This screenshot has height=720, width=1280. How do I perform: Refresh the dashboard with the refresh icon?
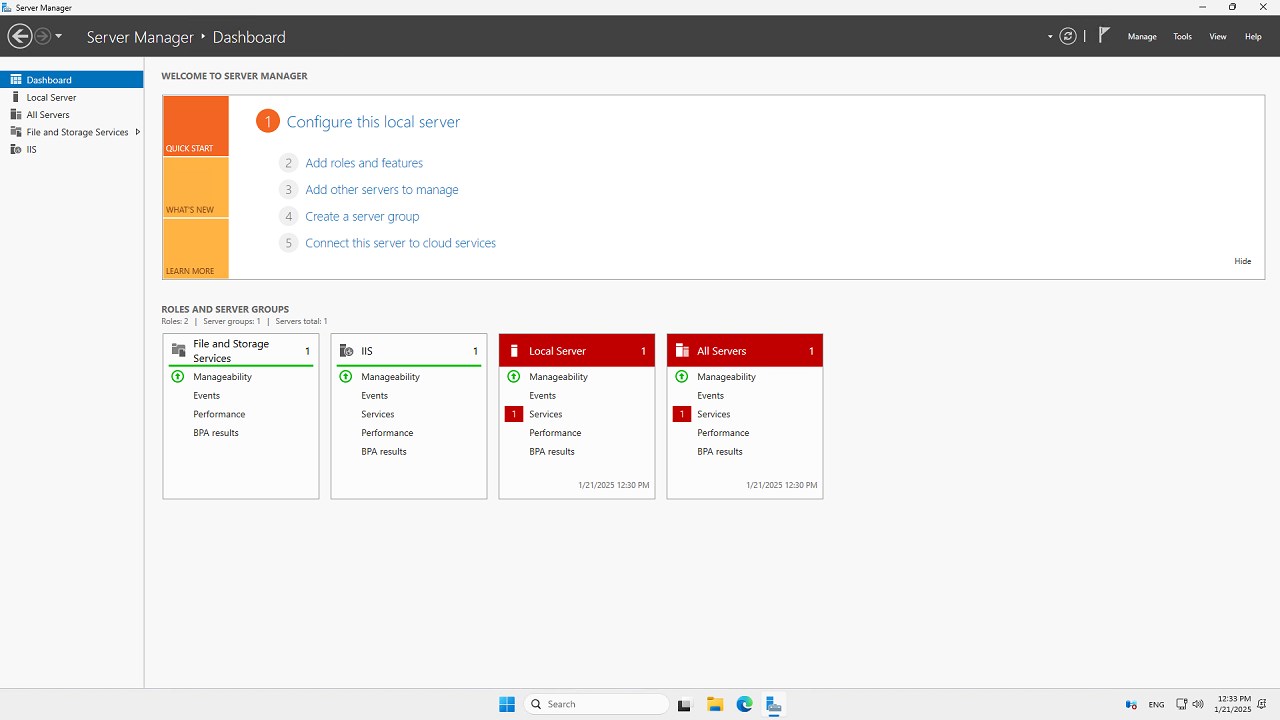pos(1068,36)
